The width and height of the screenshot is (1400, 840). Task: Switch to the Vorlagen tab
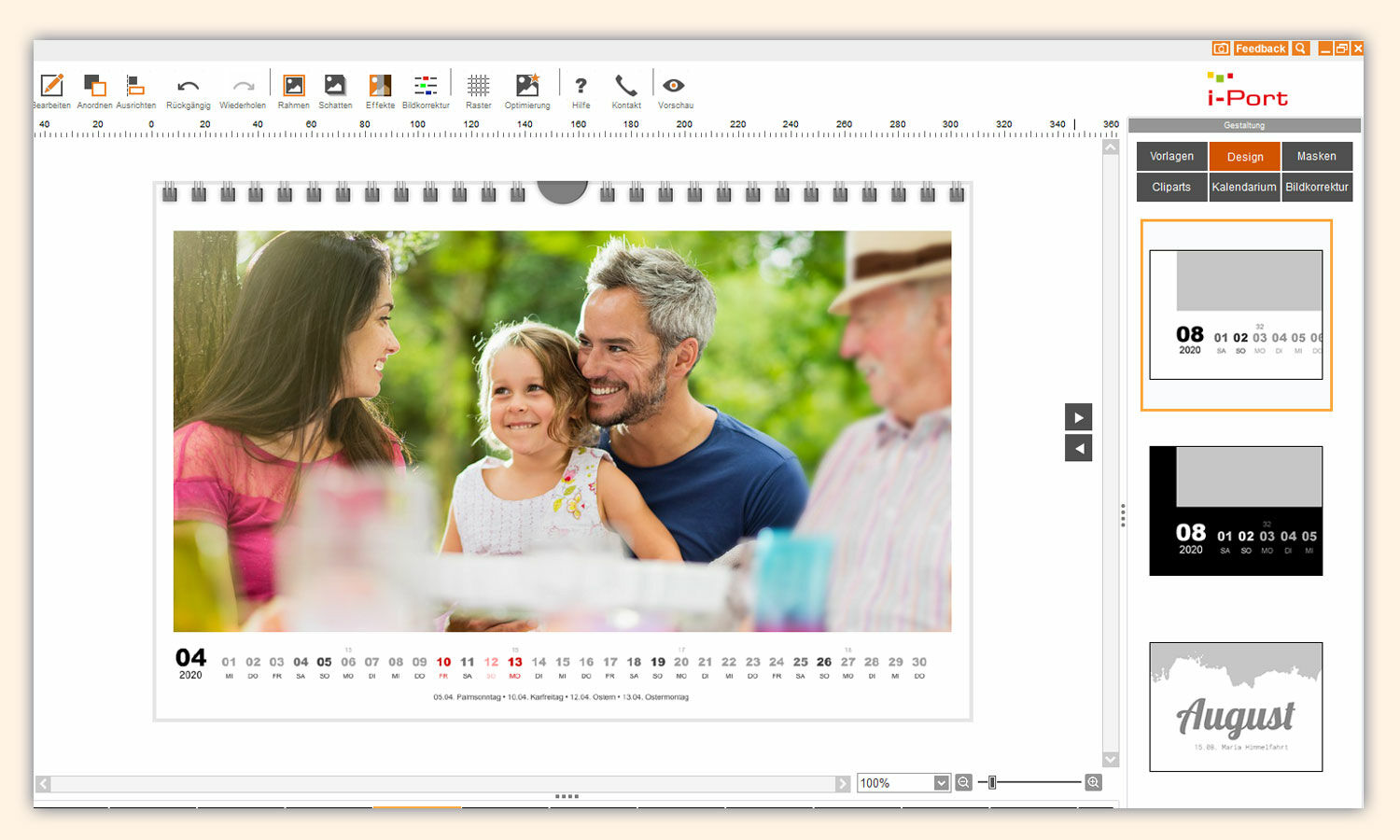click(1171, 157)
